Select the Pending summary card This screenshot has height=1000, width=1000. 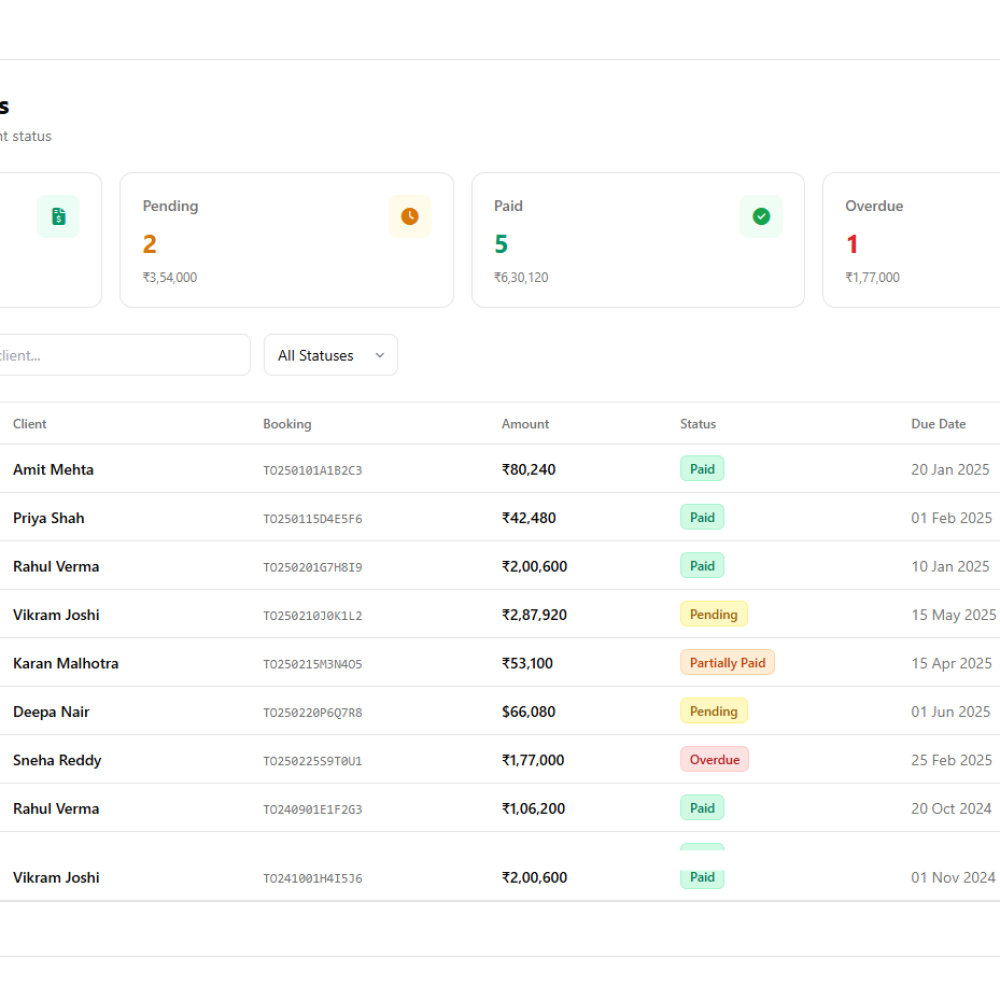tap(287, 240)
